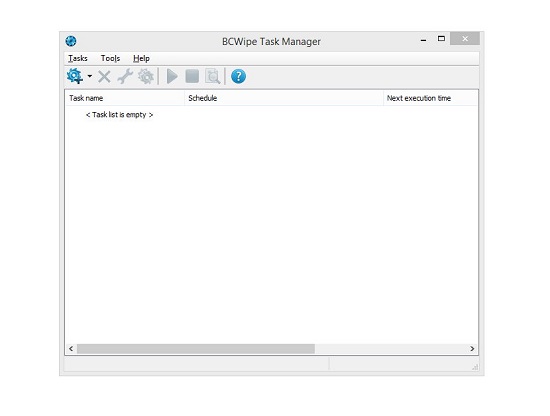
Task: Expand the new task dropdown arrow
Action: coord(90,76)
